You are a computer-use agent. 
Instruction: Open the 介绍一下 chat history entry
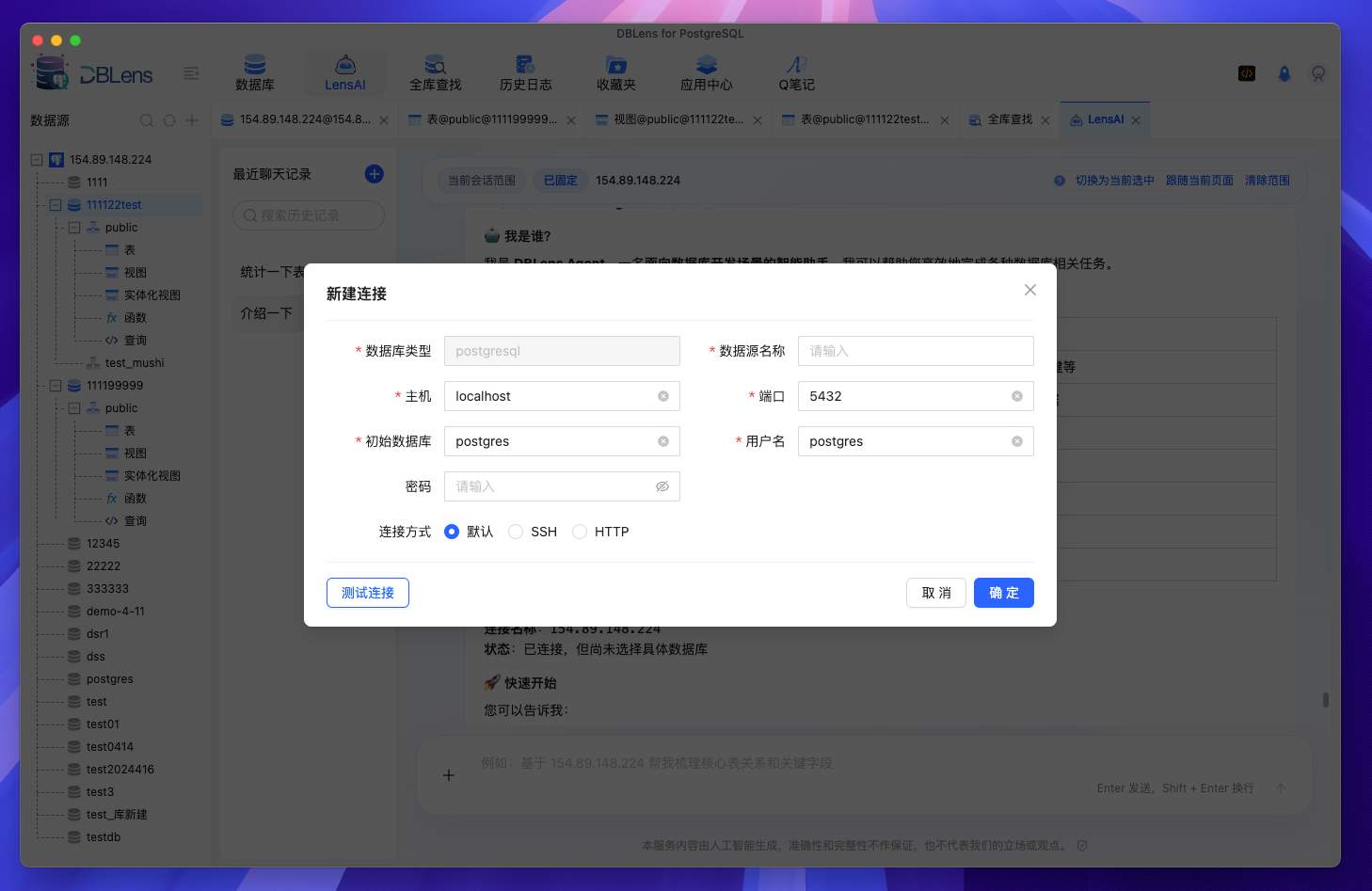click(x=266, y=313)
